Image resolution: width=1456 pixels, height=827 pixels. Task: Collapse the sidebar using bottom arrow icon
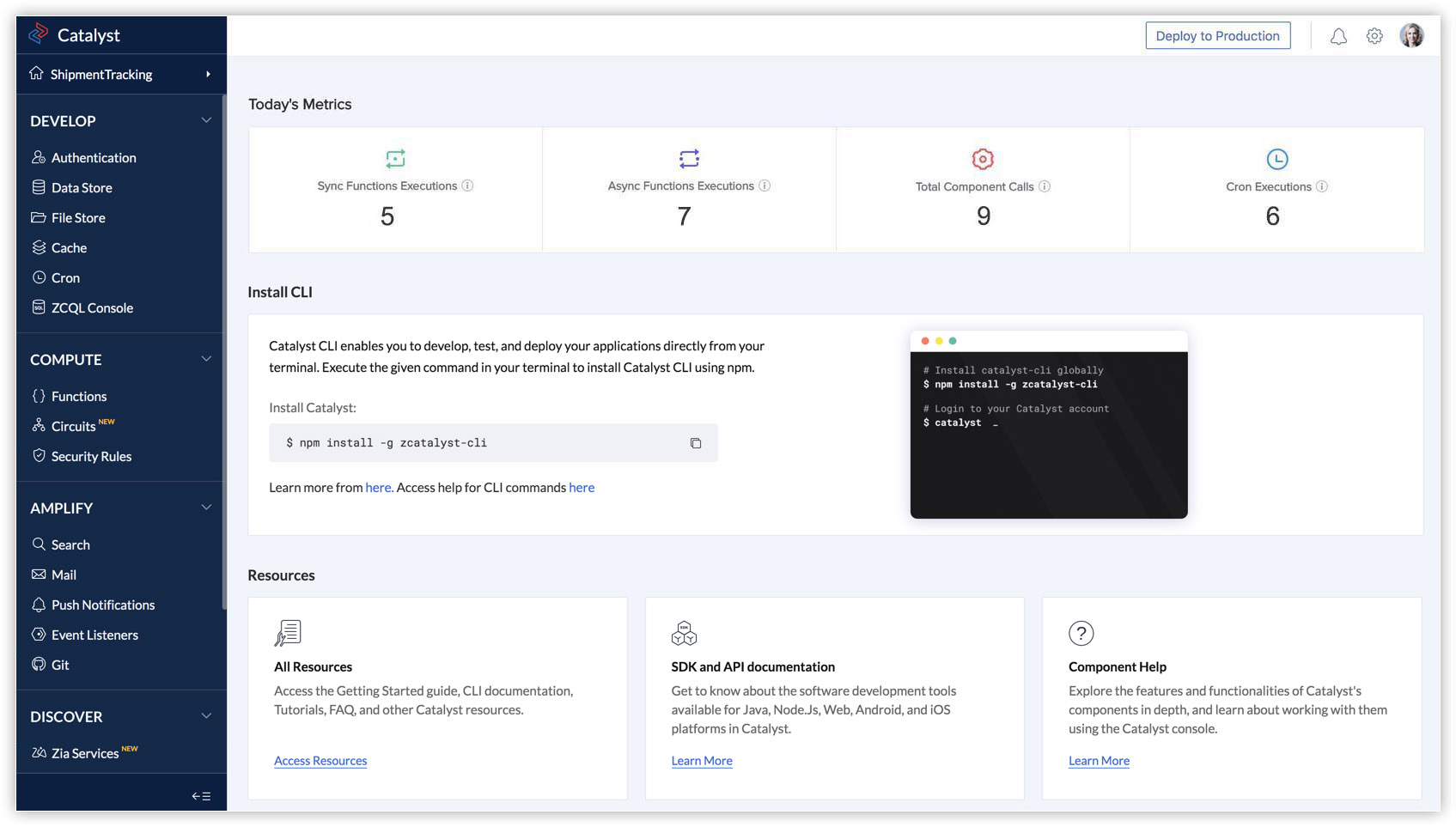[x=201, y=796]
